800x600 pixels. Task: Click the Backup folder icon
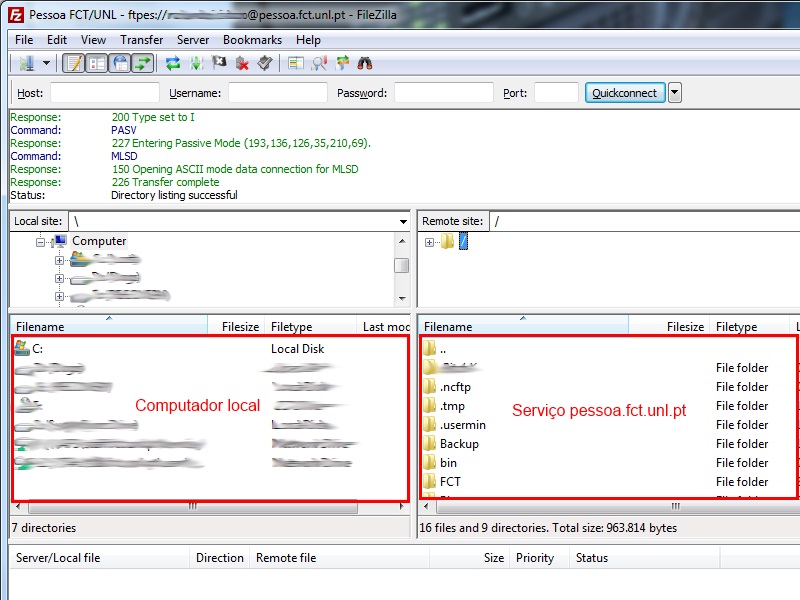point(430,443)
